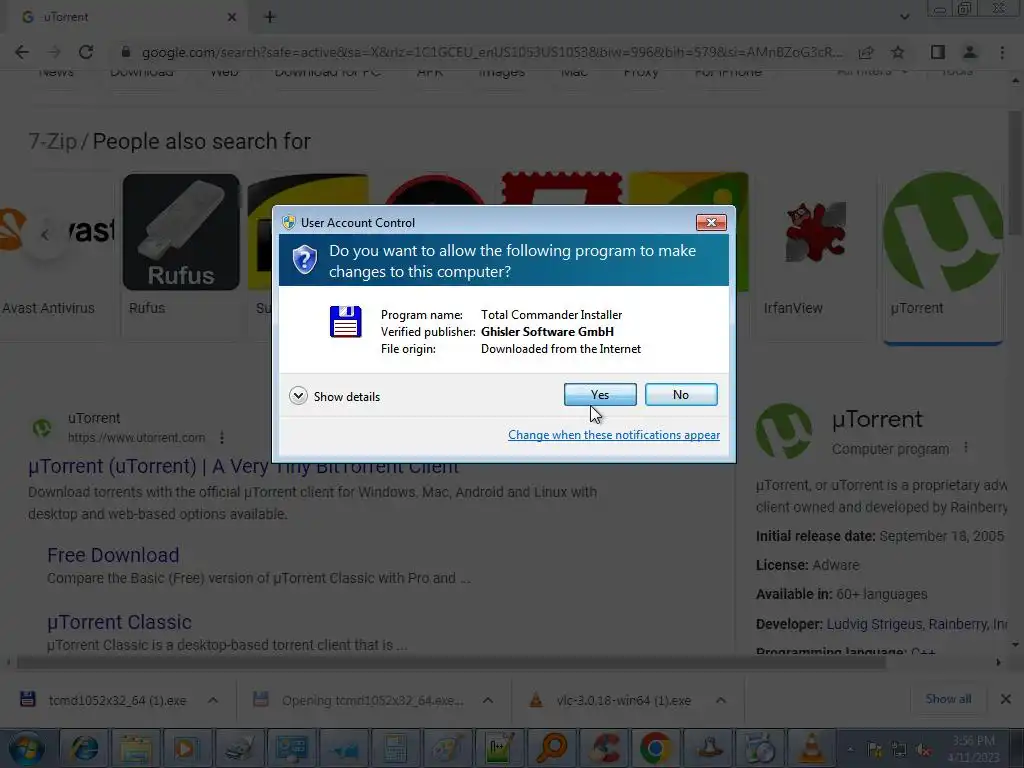The width and height of the screenshot is (1024, 768).
Task: Click the UAC title bar shield icon
Action: (x=289, y=222)
